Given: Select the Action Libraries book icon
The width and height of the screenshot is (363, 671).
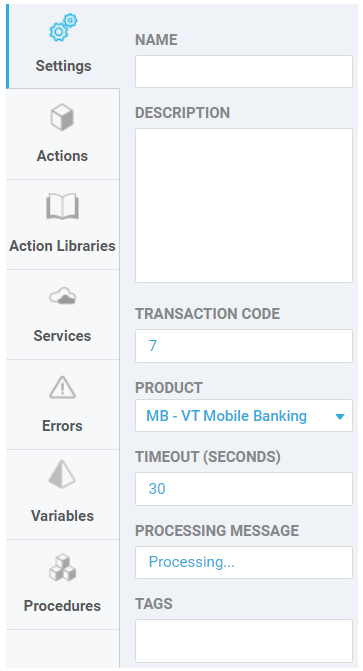Looking at the screenshot, I should [62, 206].
